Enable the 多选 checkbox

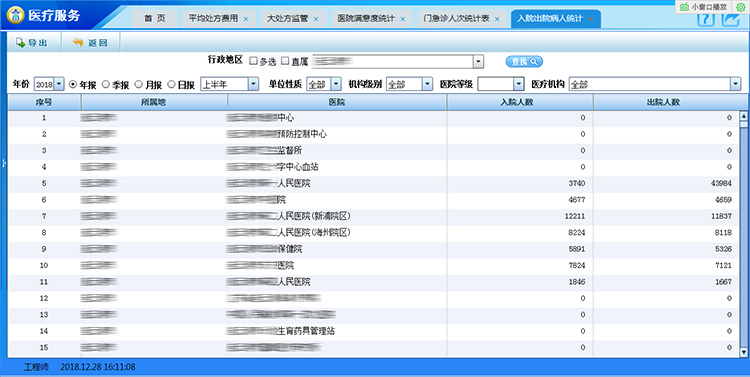point(254,61)
